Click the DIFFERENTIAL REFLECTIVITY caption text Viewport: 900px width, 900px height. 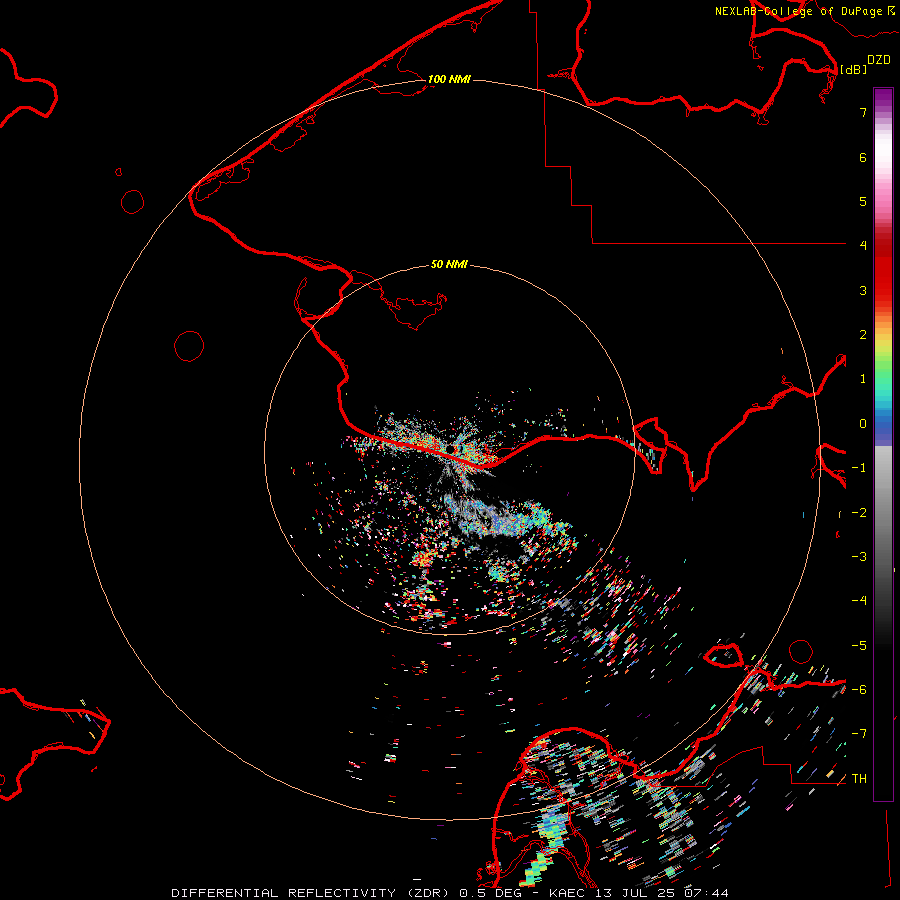[284, 893]
